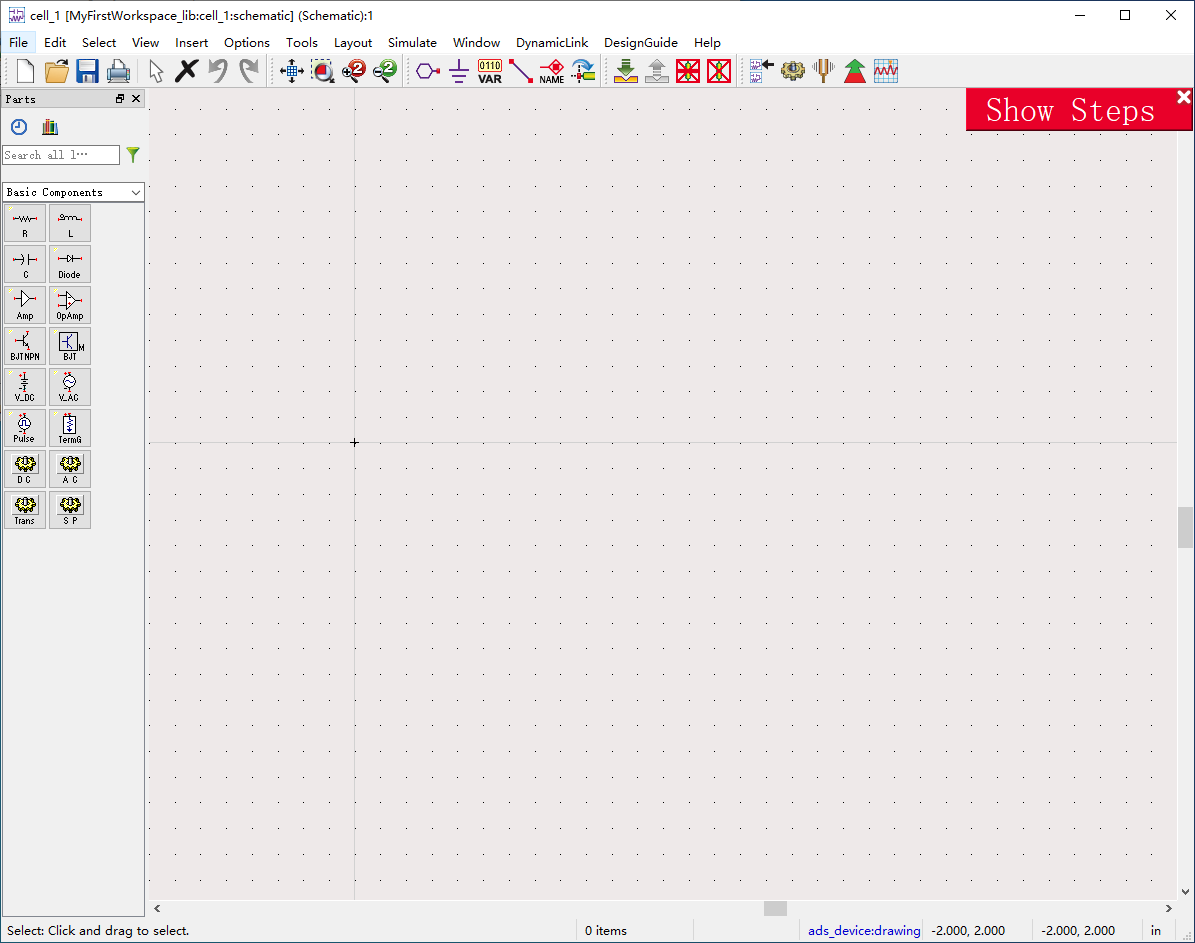
Task: Click the Show Steps banner
Action: point(1069,111)
